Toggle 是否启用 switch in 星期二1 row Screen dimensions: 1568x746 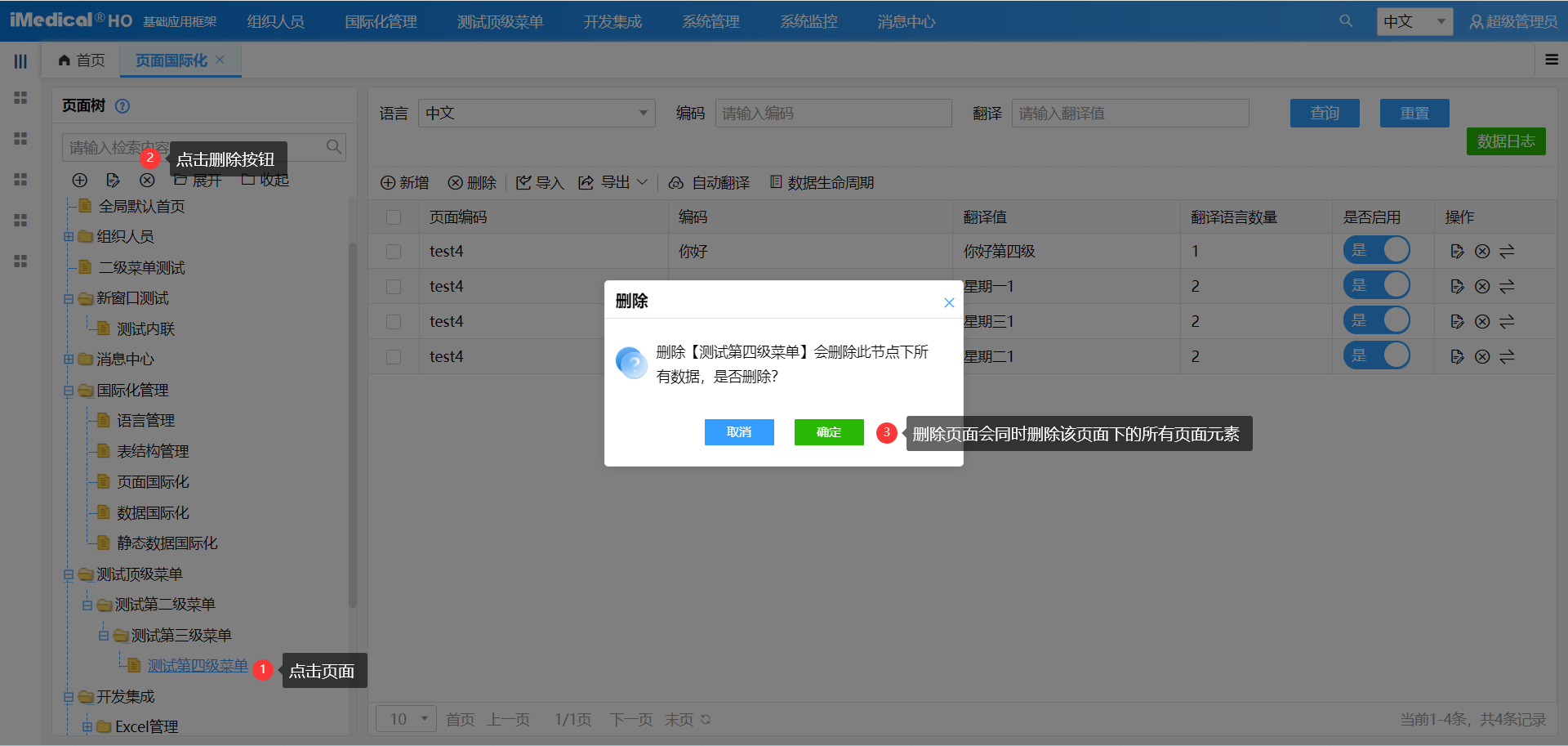pos(1377,355)
